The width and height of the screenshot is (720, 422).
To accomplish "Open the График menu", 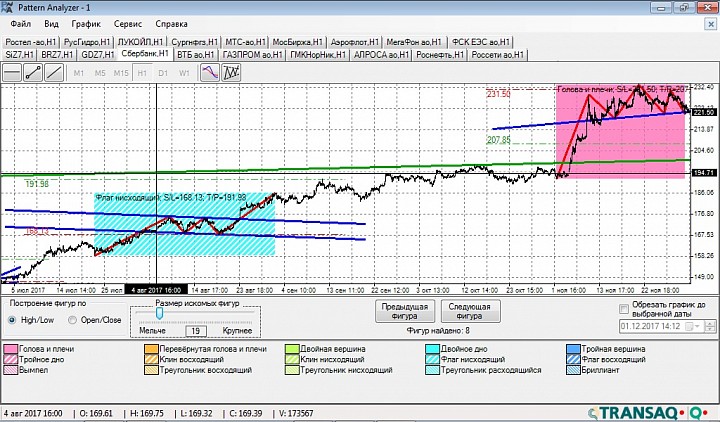I will 86,24.
